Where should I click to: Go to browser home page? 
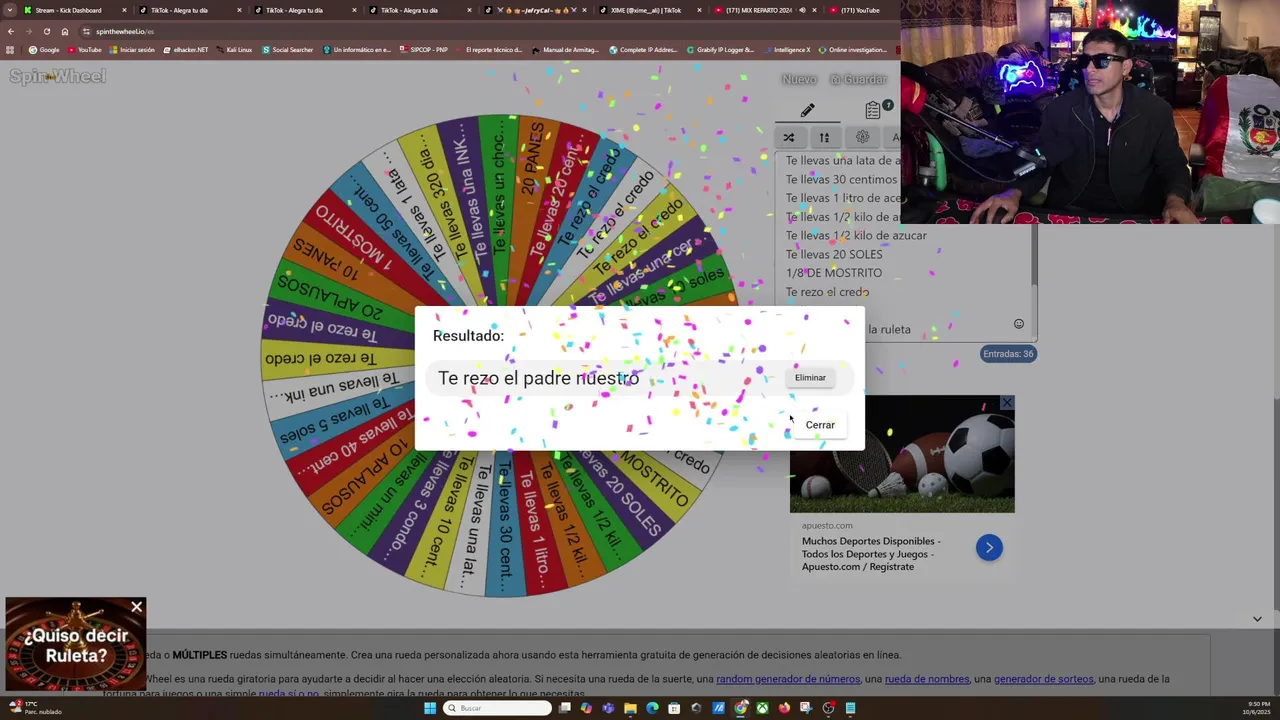point(65,31)
